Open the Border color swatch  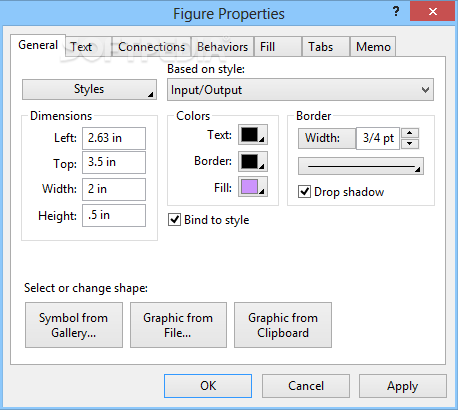pyautogui.click(x=253, y=161)
